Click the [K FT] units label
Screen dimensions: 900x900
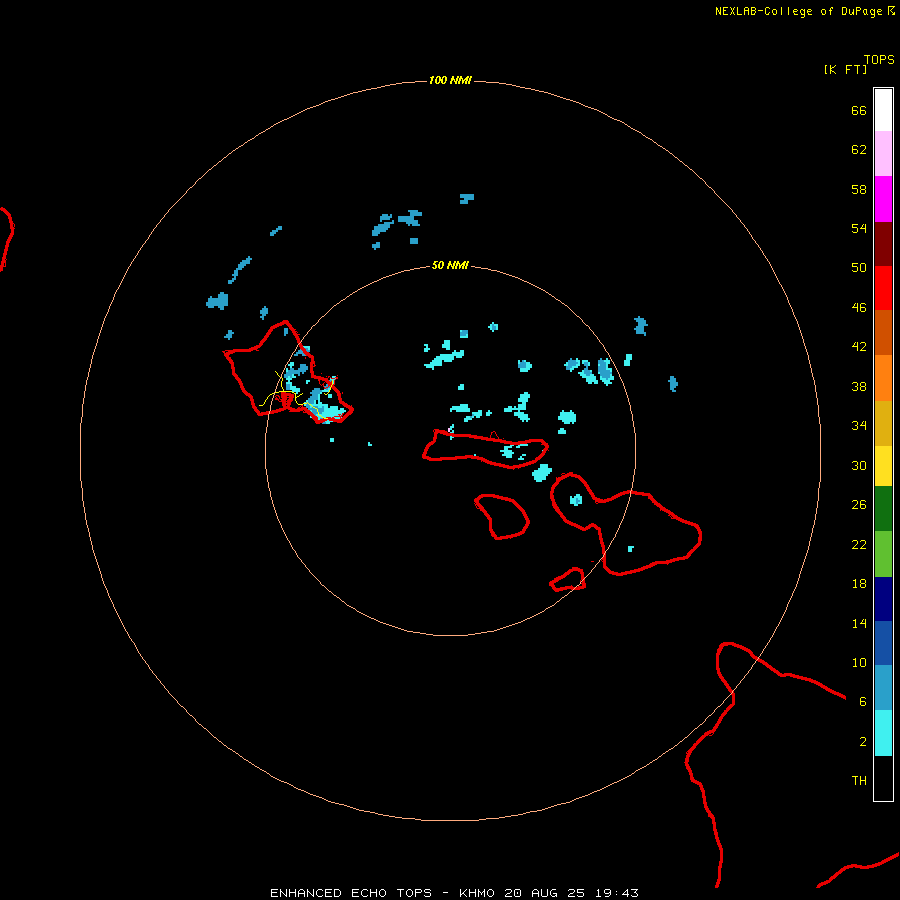(845, 69)
